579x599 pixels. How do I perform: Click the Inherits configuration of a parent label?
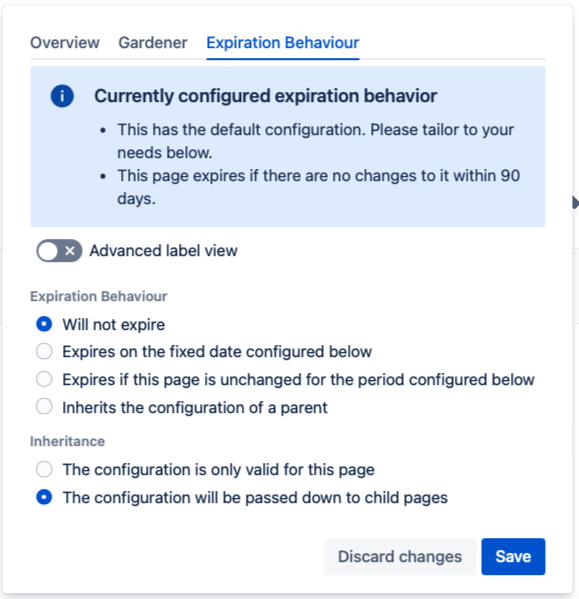(x=195, y=407)
